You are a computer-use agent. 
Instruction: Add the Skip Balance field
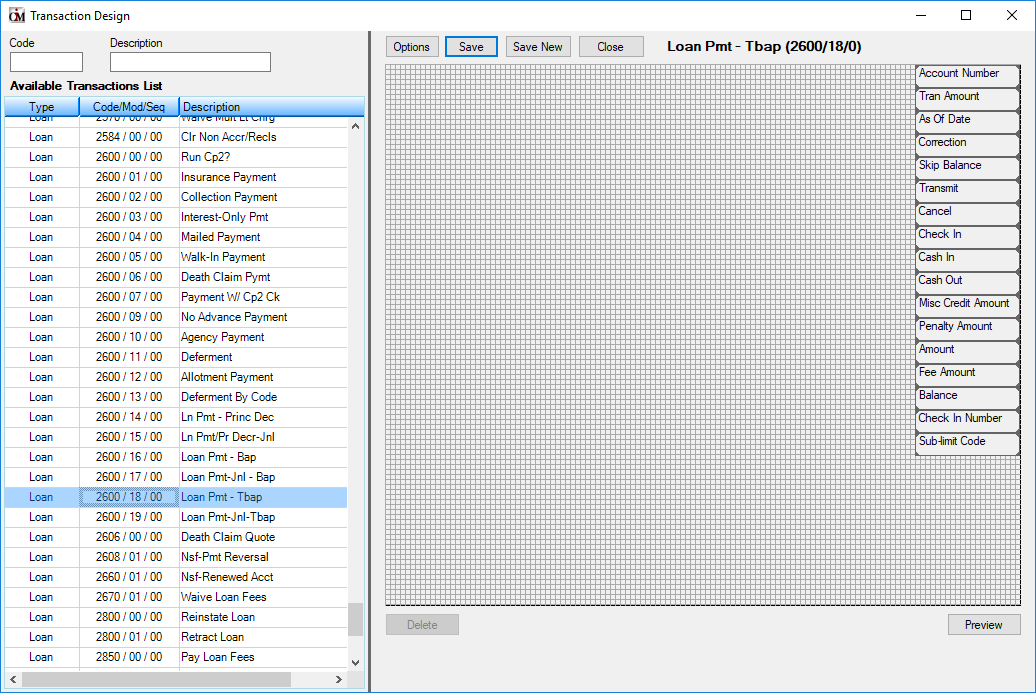[966, 165]
